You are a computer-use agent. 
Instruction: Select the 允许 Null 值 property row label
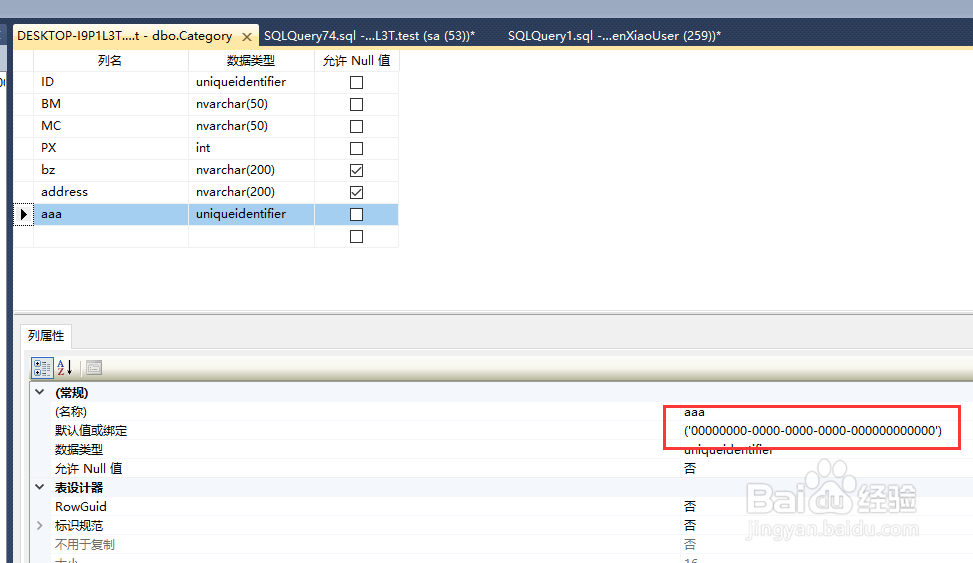pyautogui.click(x=88, y=469)
